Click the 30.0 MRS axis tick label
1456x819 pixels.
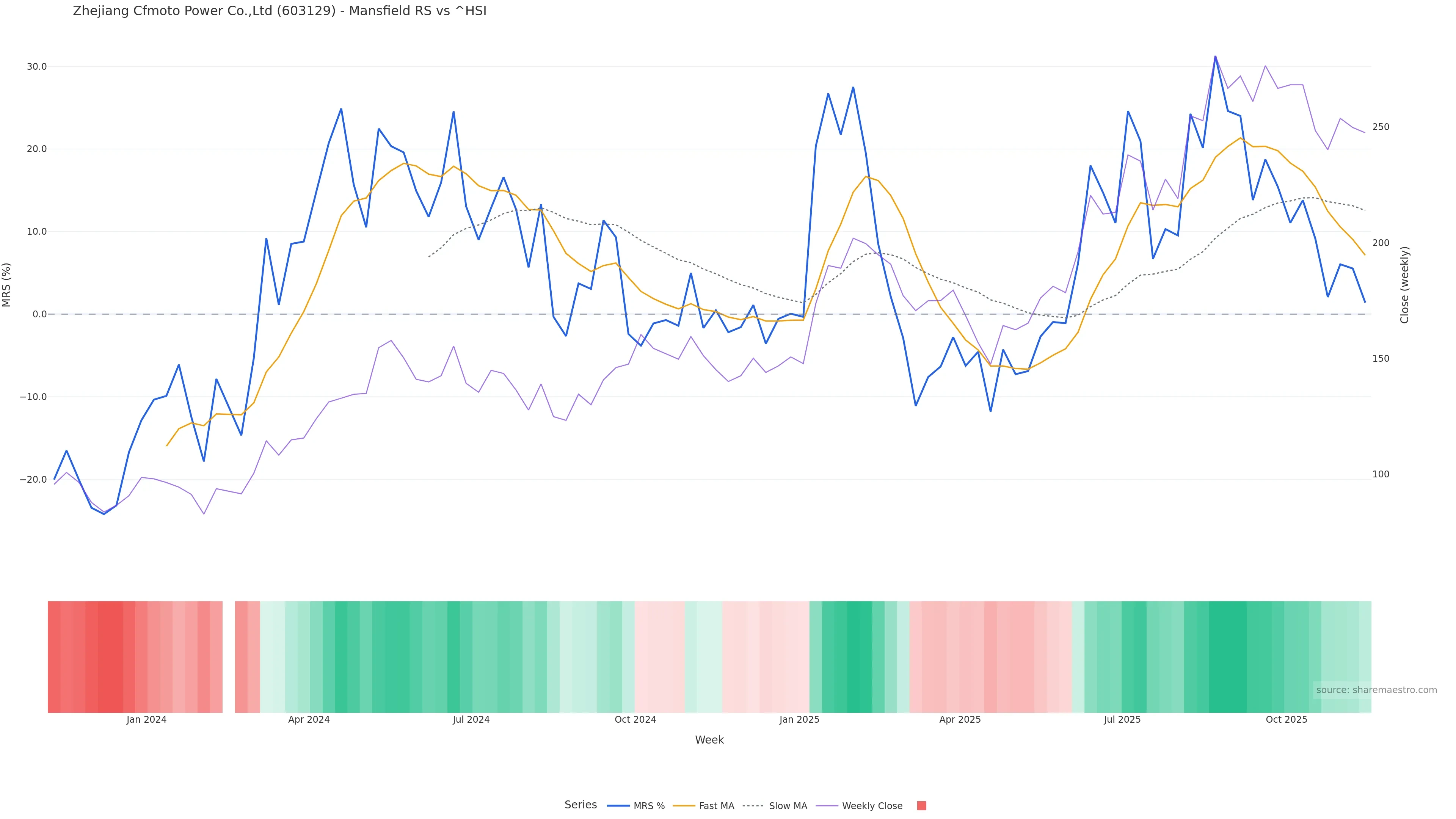click(x=37, y=67)
